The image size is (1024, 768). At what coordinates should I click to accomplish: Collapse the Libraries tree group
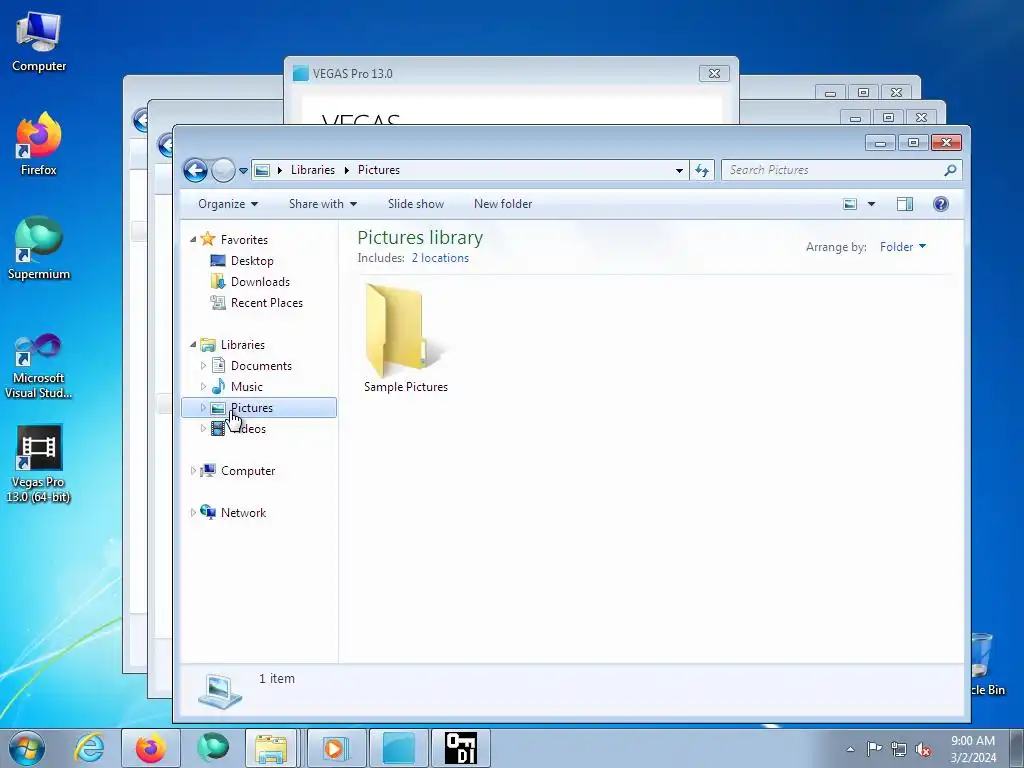coord(193,344)
